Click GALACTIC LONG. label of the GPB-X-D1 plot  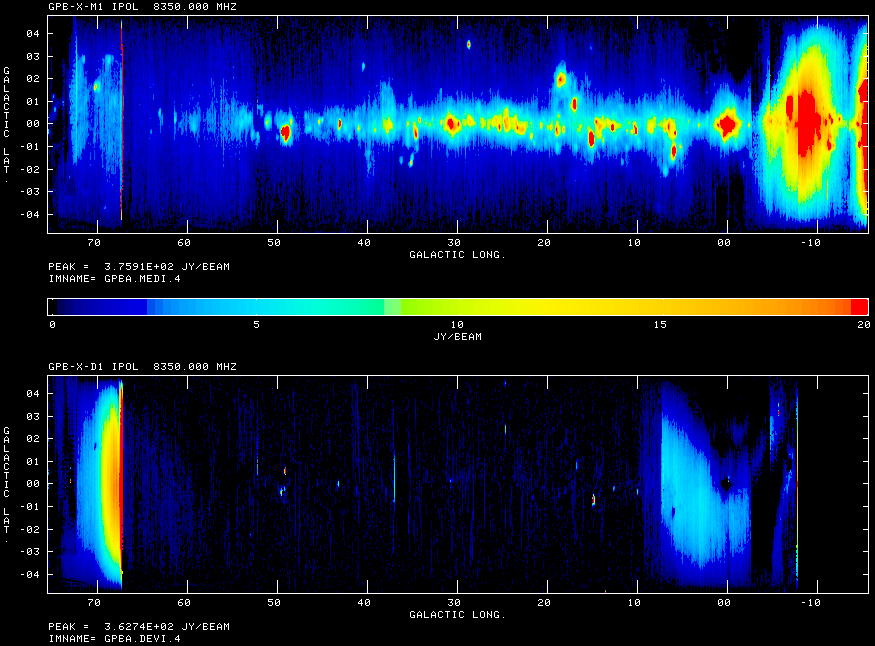pos(458,614)
